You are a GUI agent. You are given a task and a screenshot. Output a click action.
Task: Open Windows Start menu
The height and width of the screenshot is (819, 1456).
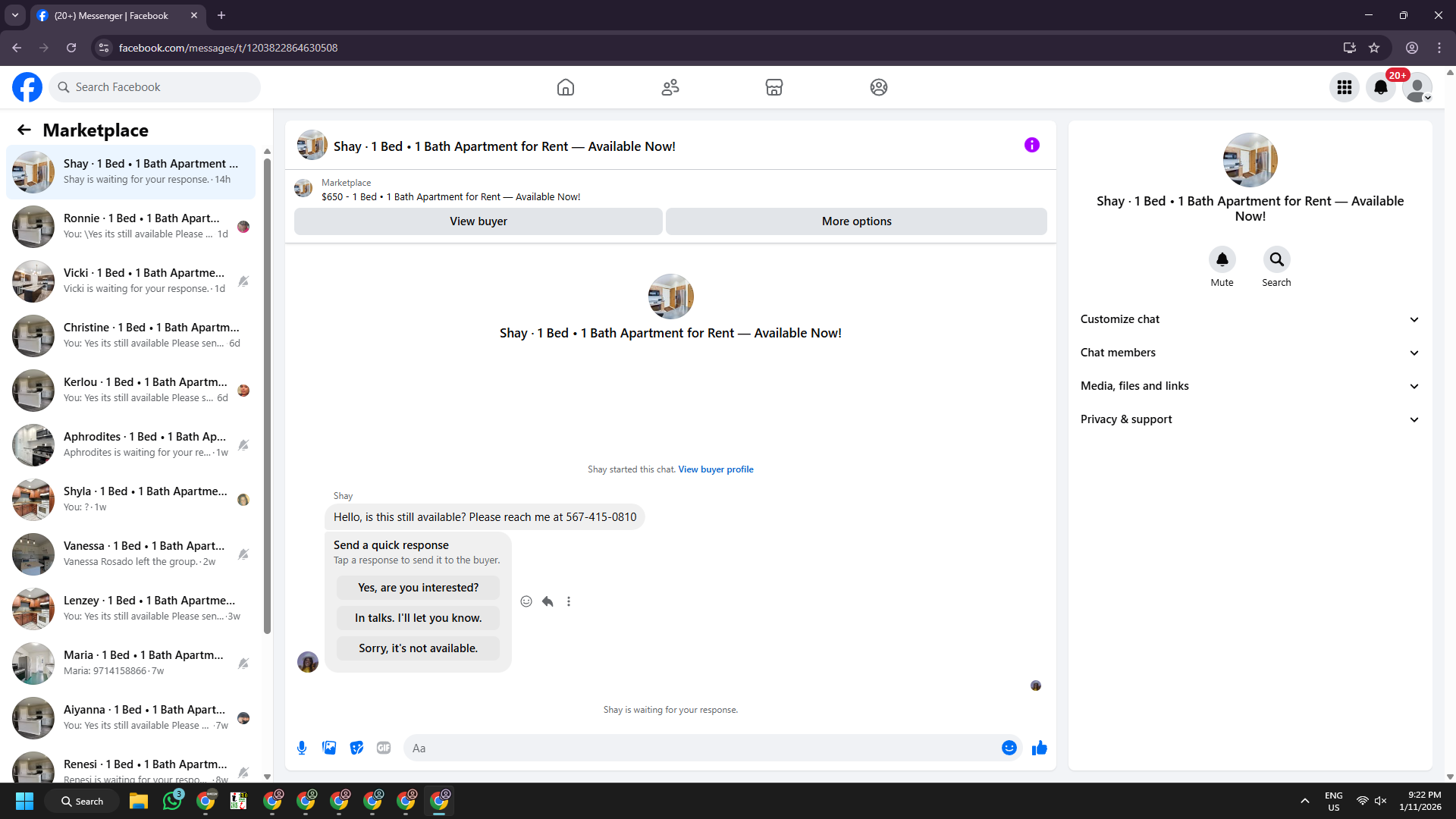pyautogui.click(x=24, y=801)
